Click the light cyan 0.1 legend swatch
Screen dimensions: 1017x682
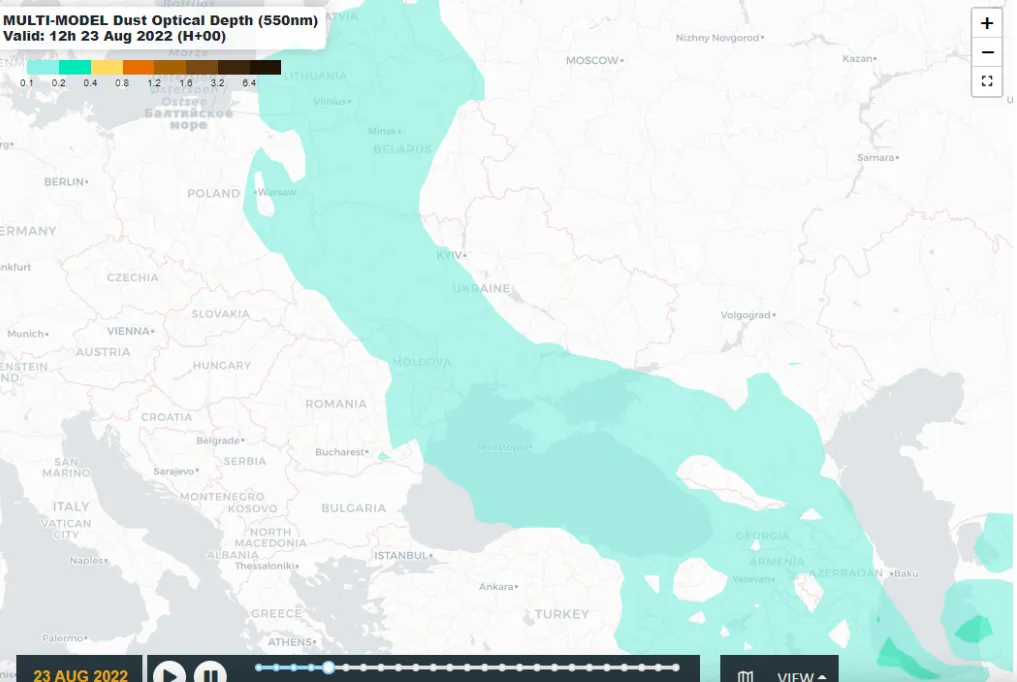tap(43, 67)
